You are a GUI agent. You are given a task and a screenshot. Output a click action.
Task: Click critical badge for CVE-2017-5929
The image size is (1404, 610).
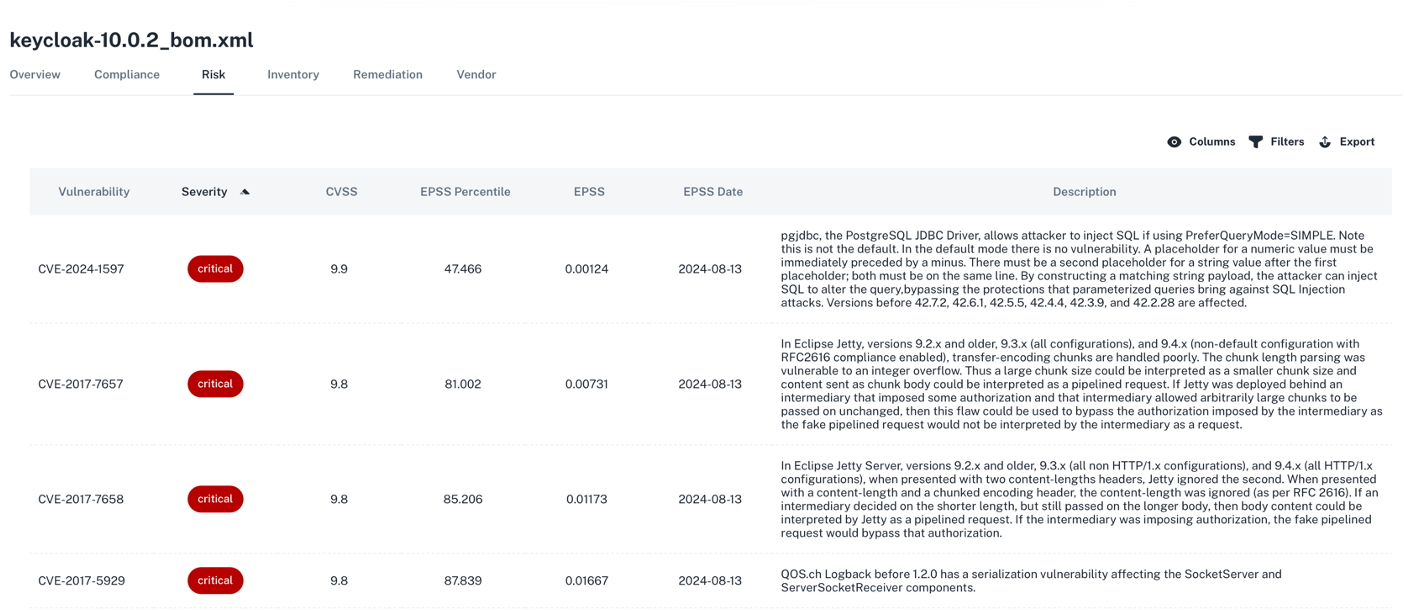(215, 581)
